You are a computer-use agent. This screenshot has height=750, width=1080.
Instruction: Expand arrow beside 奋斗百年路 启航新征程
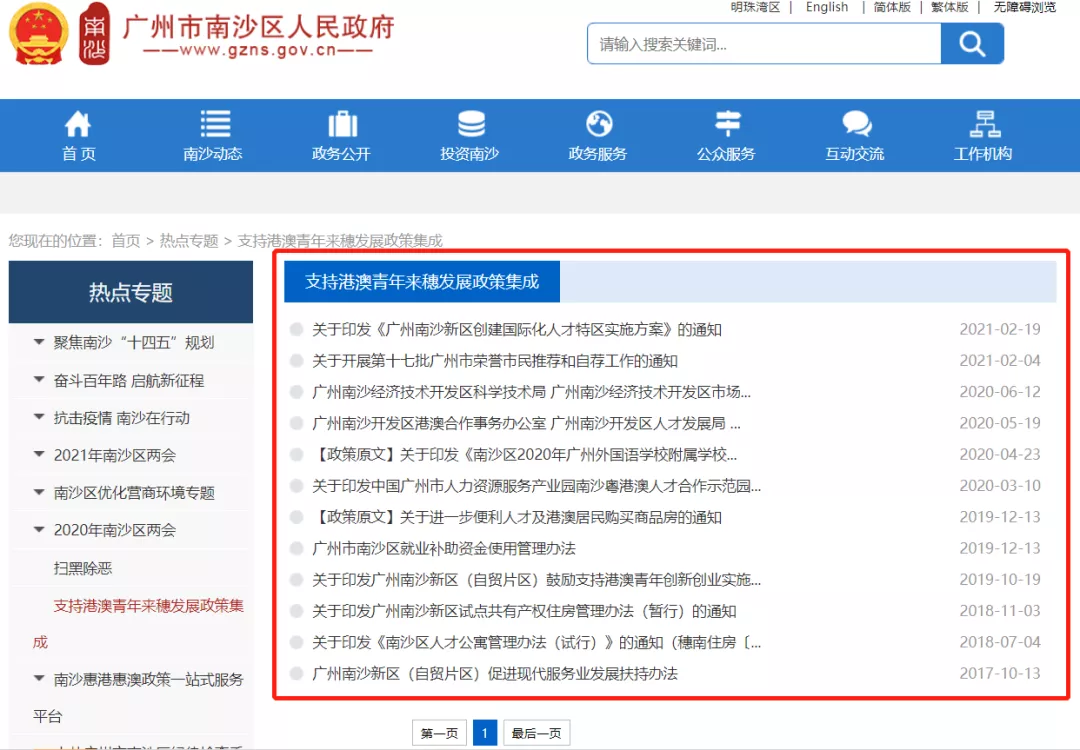[39, 379]
